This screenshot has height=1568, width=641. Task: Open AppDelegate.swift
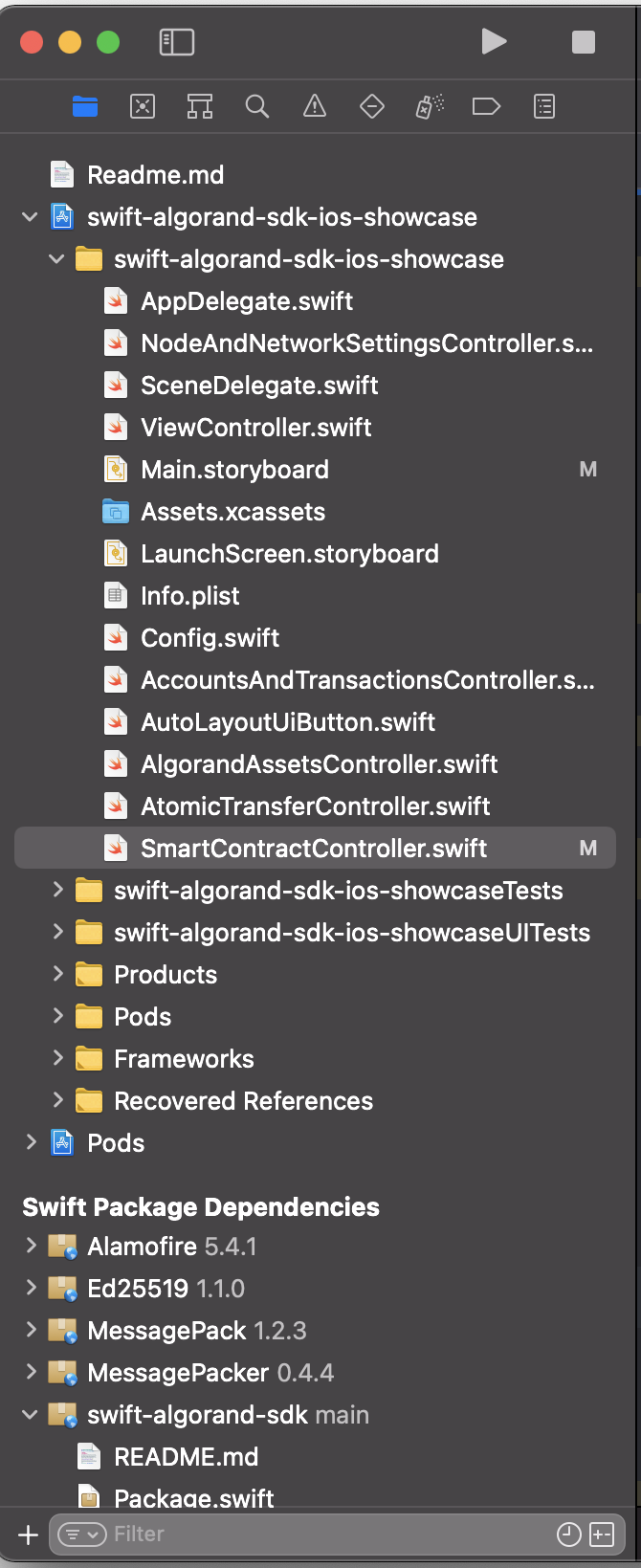coord(247,301)
